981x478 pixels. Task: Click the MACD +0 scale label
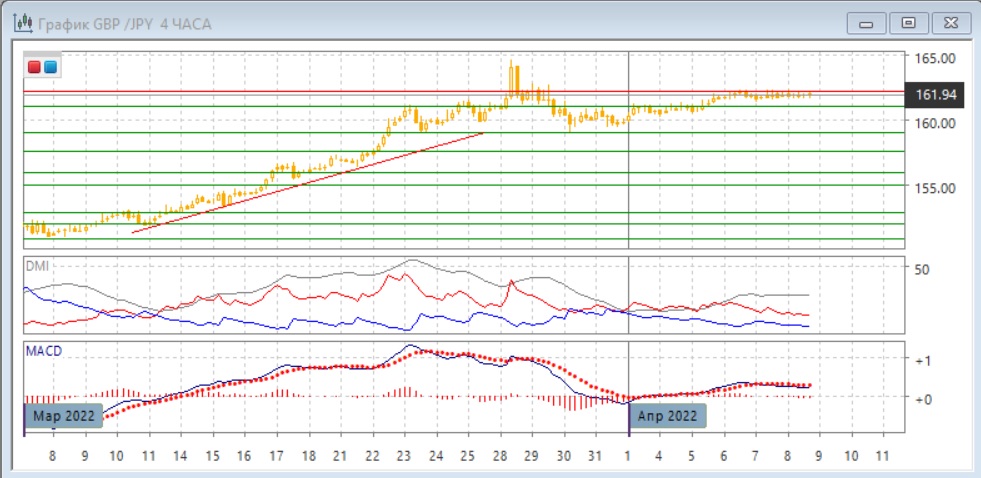924,398
